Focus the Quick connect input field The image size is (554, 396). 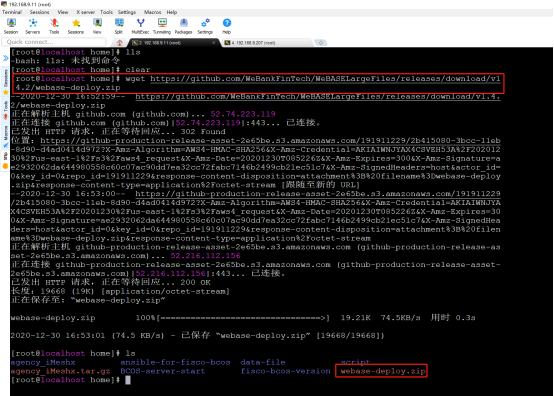[54, 42]
